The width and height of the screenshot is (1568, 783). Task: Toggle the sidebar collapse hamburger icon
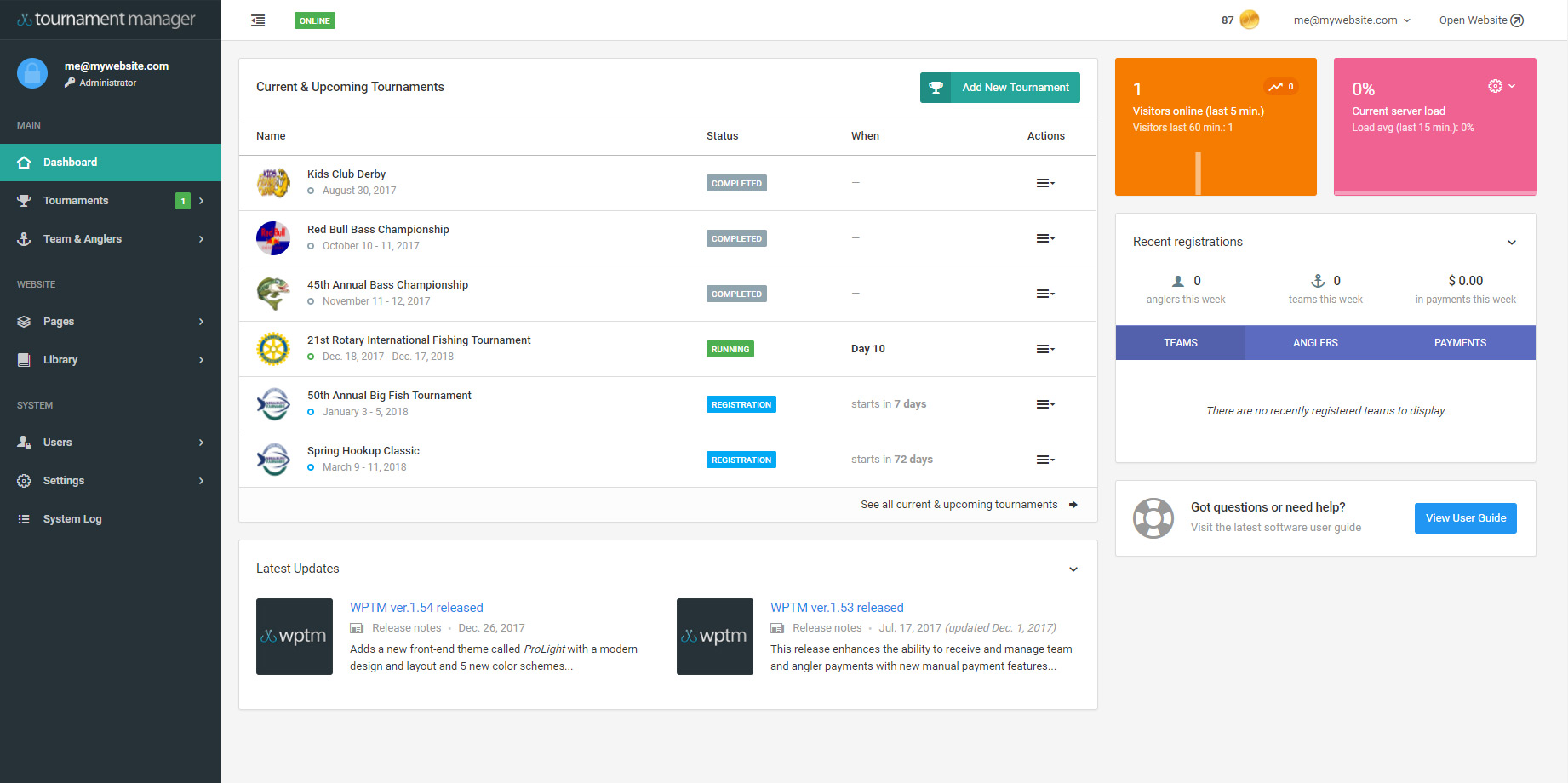pos(258,20)
